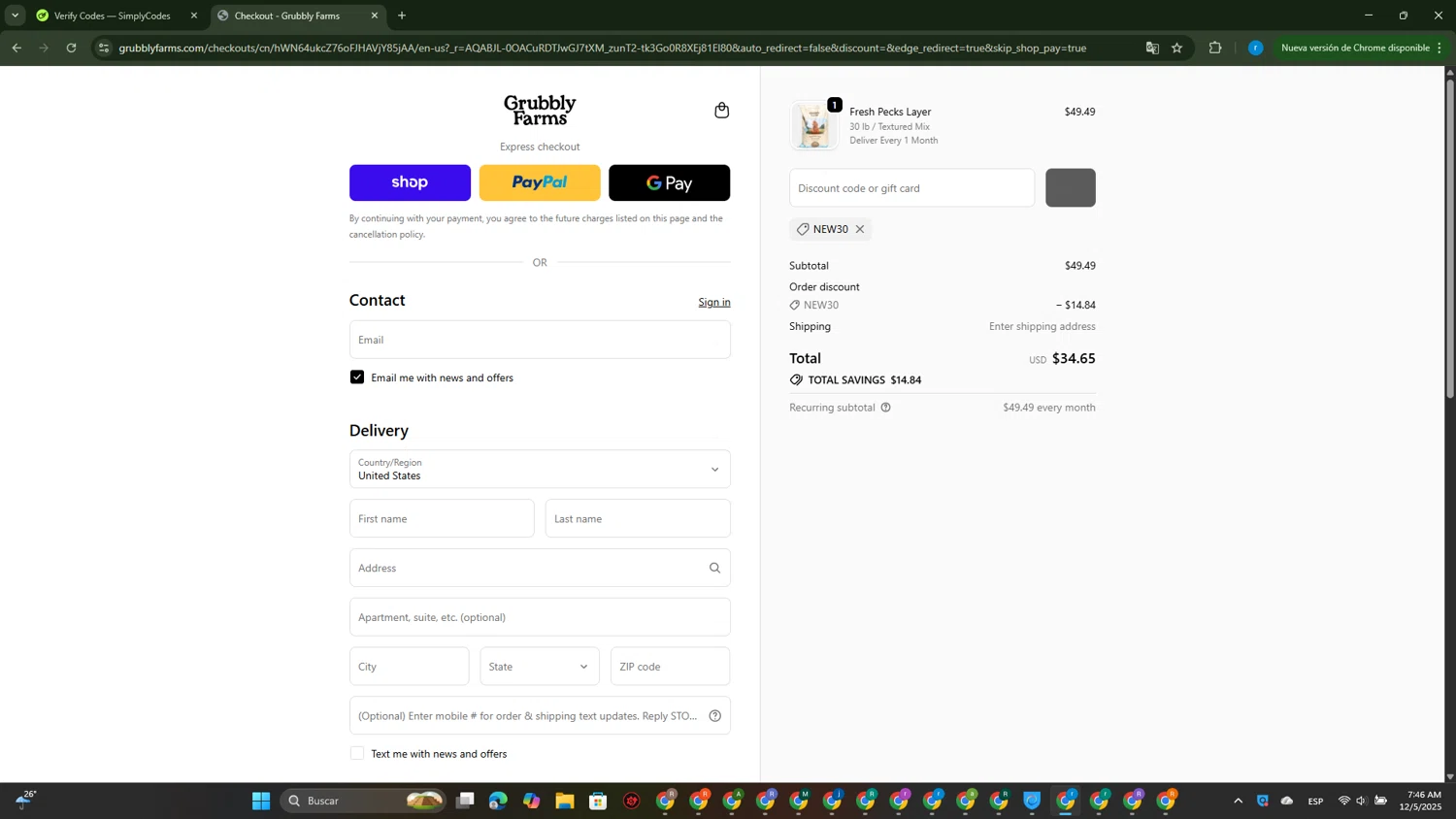Open the translate page icon

[1152, 48]
